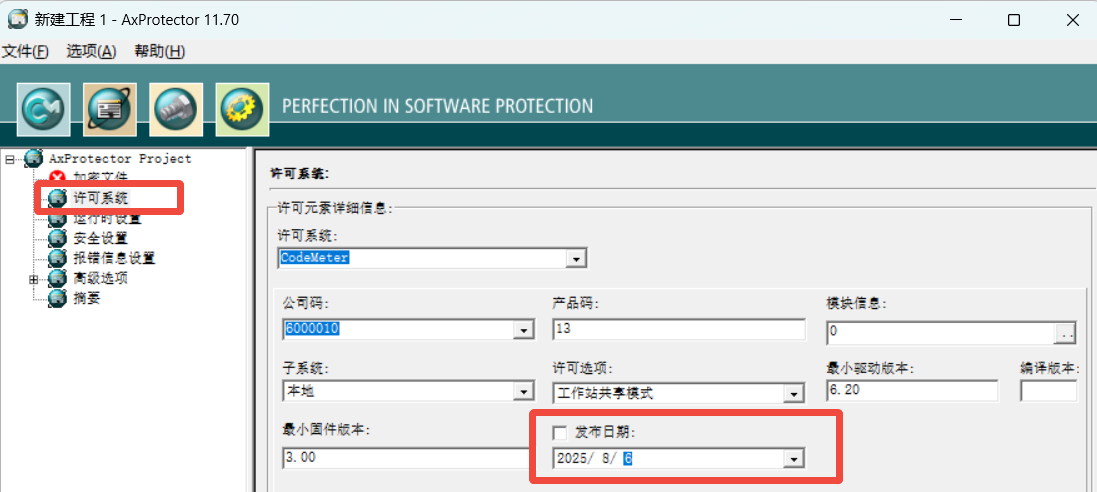This screenshot has height=492, width=1097.
Task: Click the first teal refresh-arrow toolbar icon
Action: click(x=43, y=109)
